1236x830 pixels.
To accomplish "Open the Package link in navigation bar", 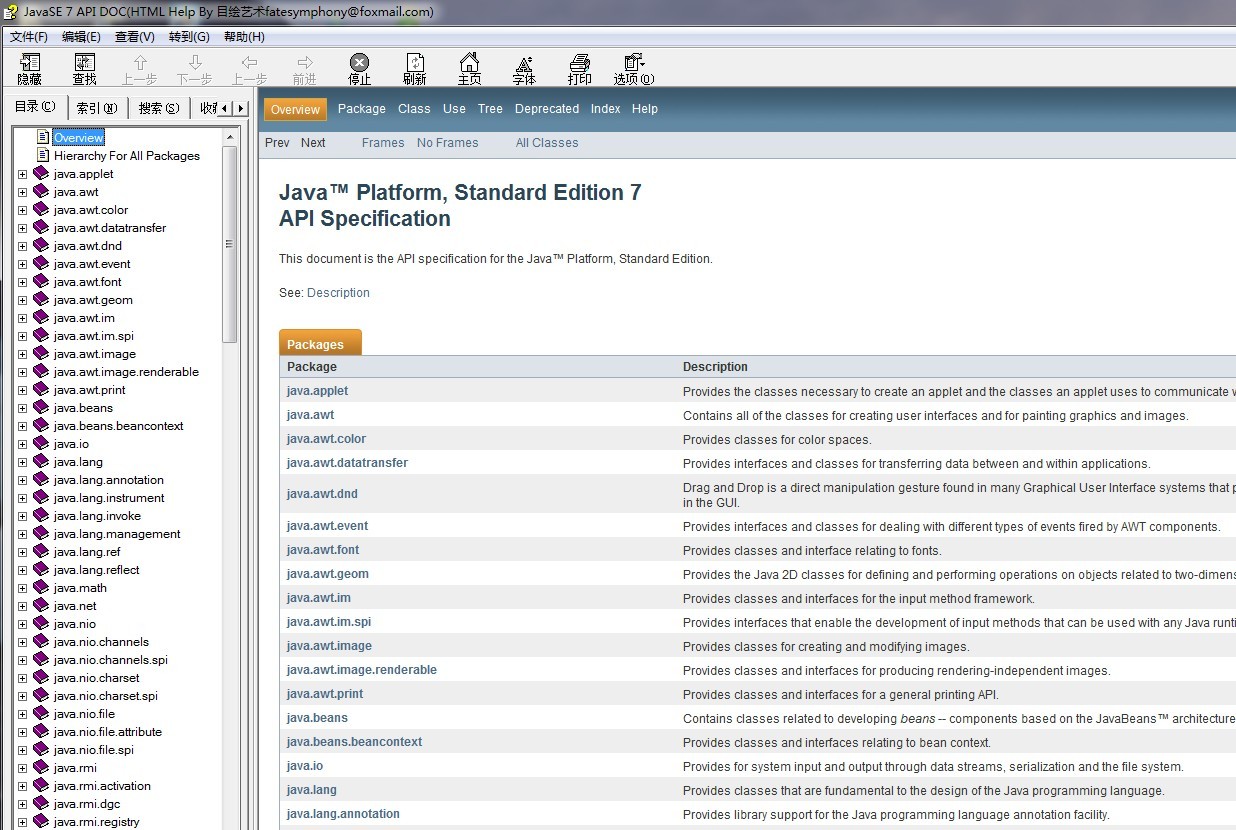I will pyautogui.click(x=362, y=109).
